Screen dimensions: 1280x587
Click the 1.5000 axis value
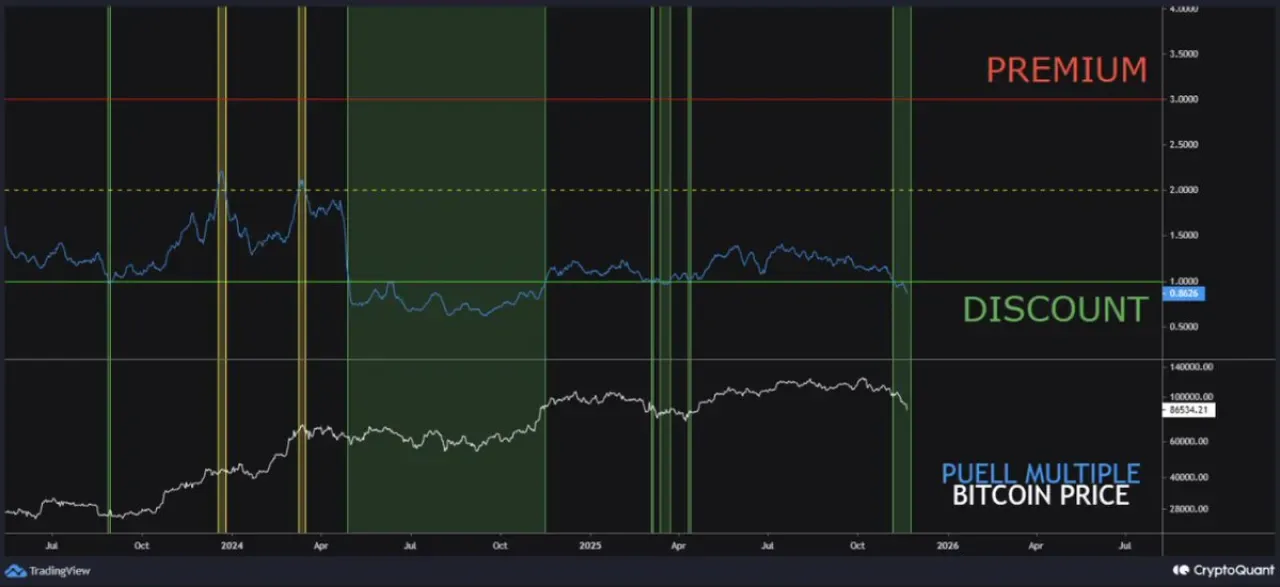(1182, 236)
